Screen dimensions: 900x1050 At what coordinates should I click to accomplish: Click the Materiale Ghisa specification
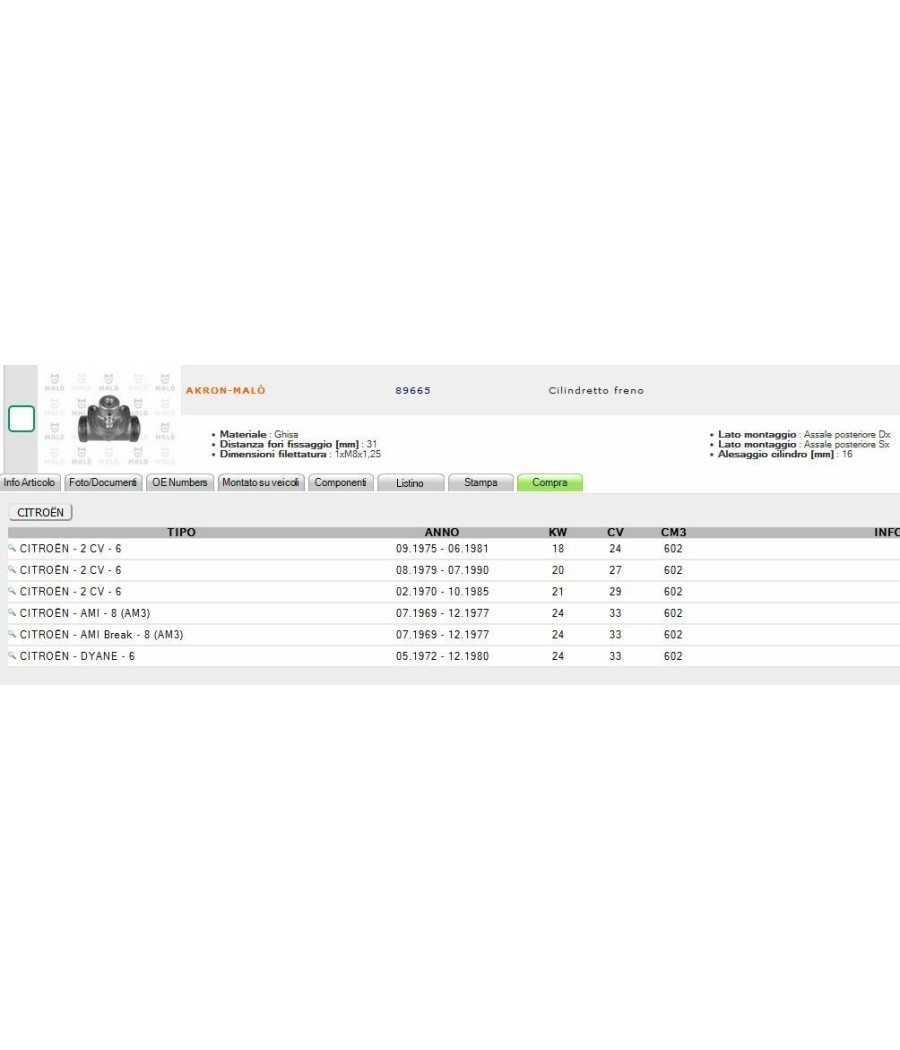coord(259,434)
